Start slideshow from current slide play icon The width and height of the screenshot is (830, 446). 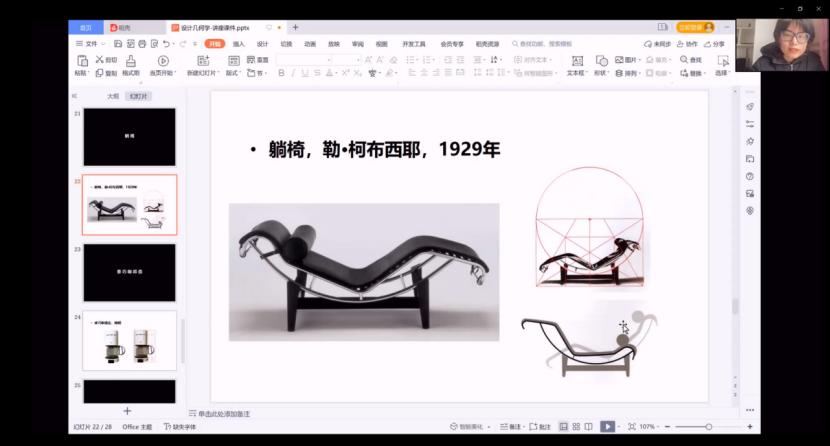point(163,61)
